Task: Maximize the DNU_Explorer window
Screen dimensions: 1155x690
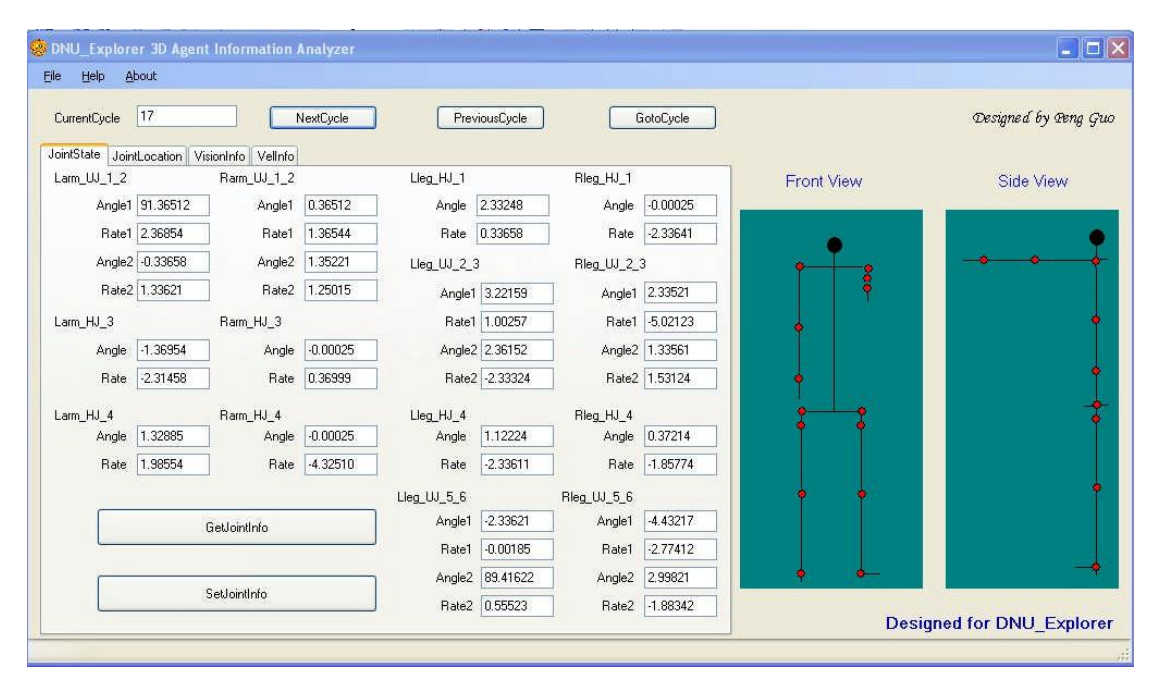Action: pos(1093,49)
